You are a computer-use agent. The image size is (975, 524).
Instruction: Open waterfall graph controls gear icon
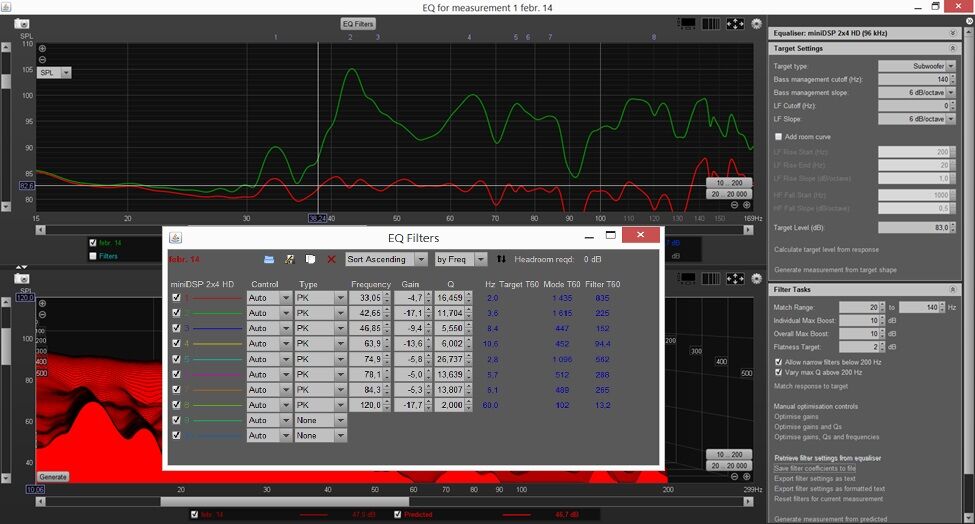(x=756, y=278)
